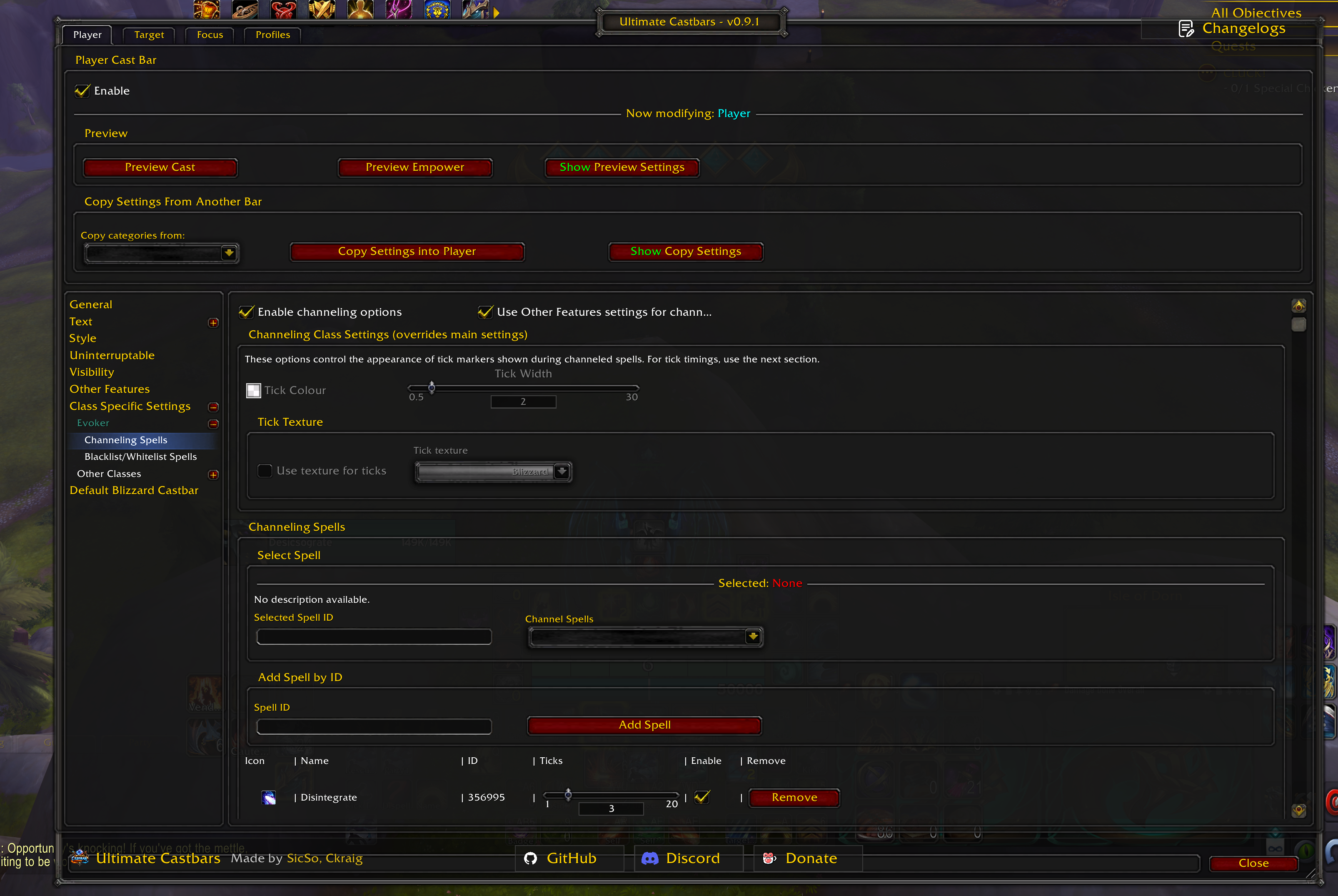Adjust the Disintegrate Ticks slider
1338x896 pixels.
[x=611, y=795]
